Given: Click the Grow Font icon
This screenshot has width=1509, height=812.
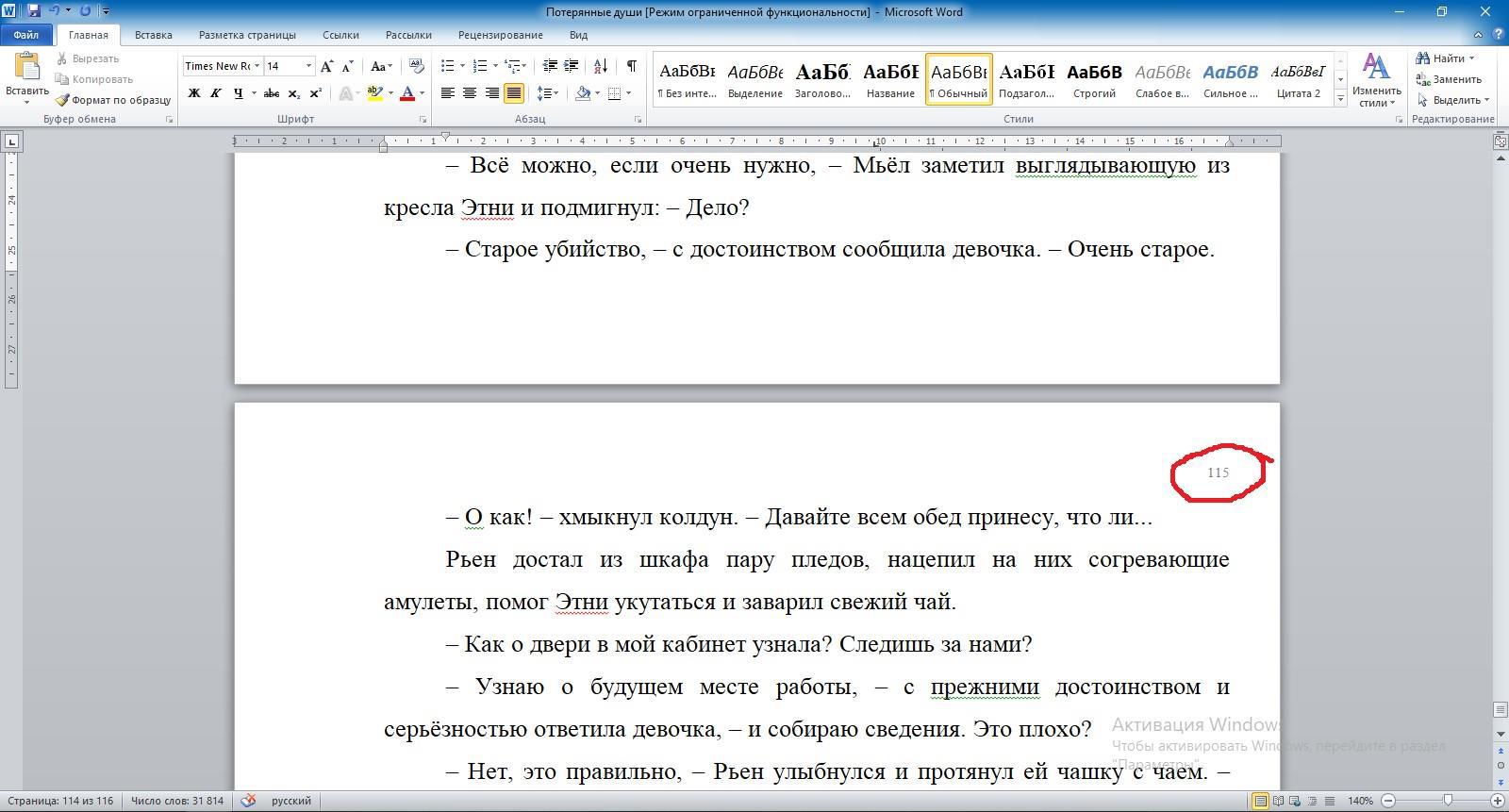Looking at the screenshot, I should point(326,66).
